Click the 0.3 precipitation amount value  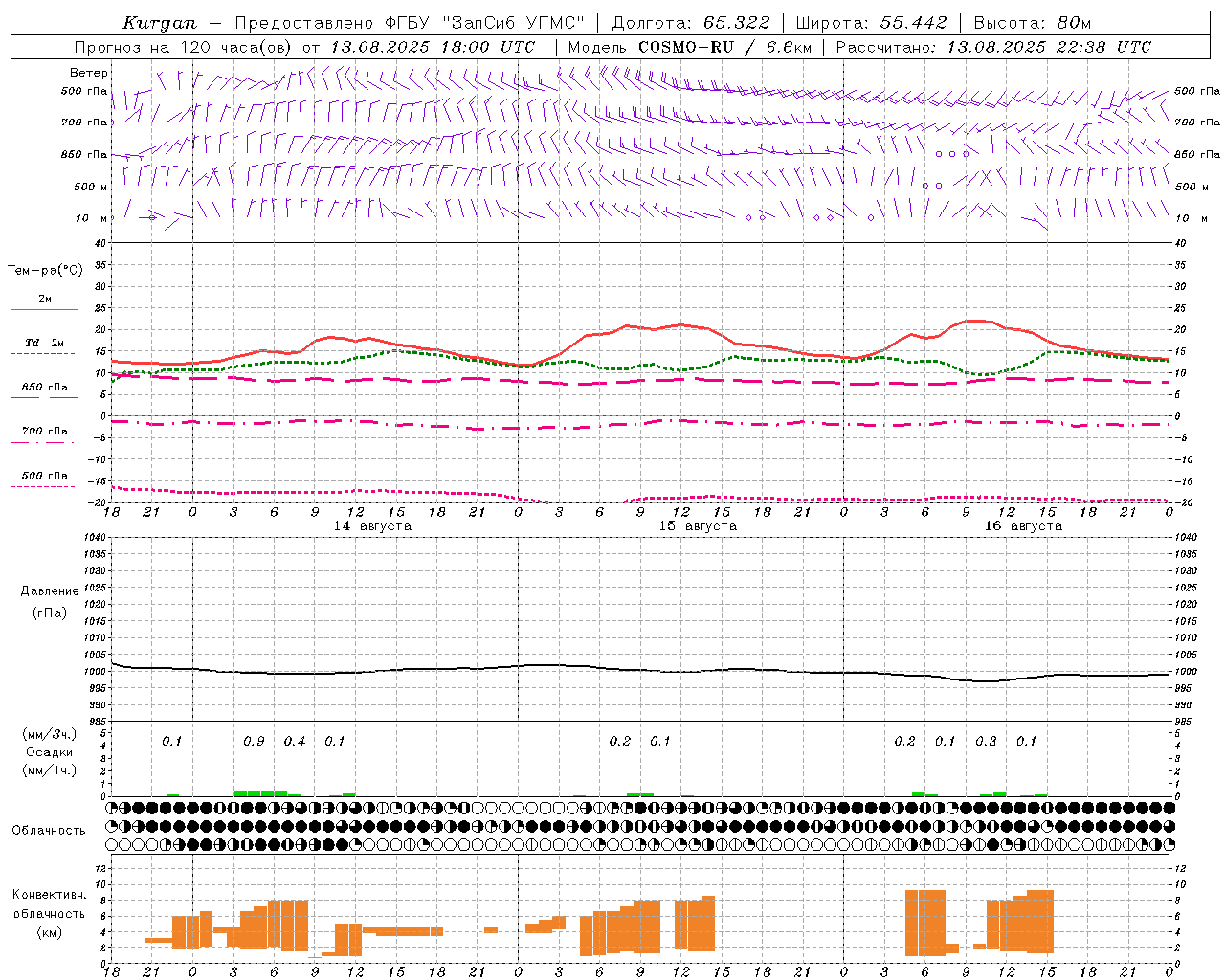(x=986, y=742)
